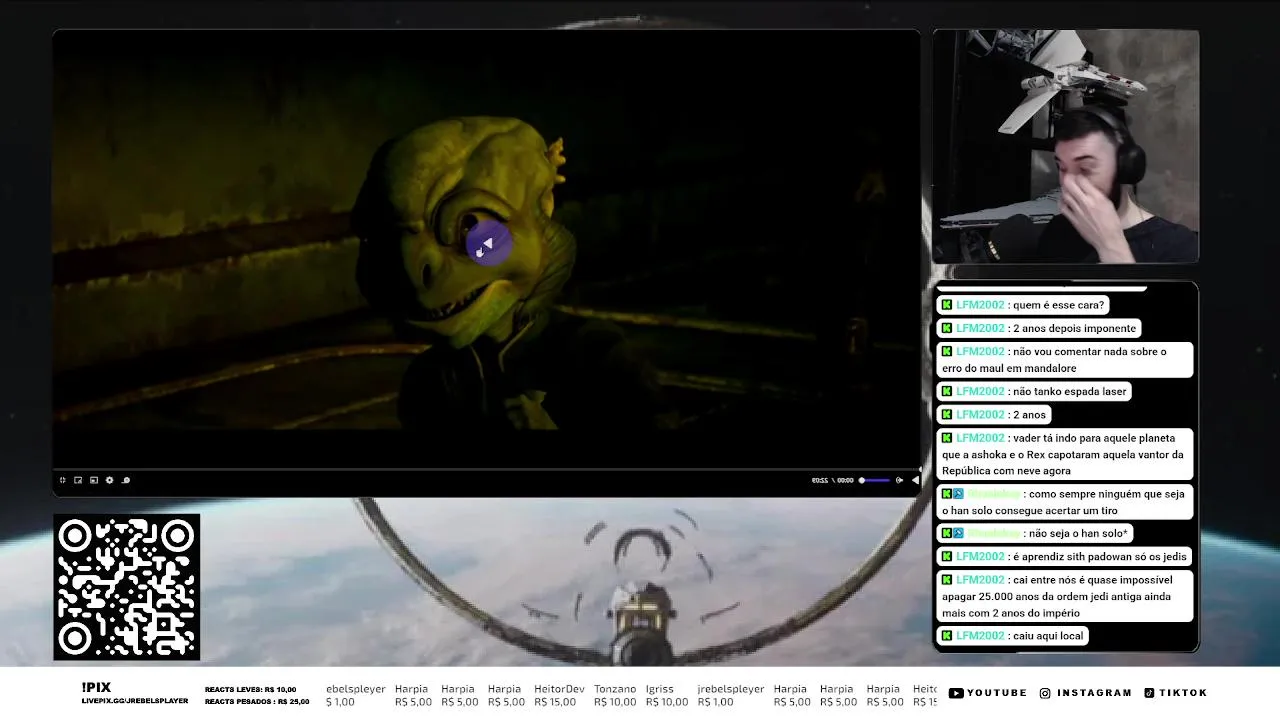Click the message 'cai entre nós é quase impossível'
Screen dimensions: 1280x720
(1065, 596)
